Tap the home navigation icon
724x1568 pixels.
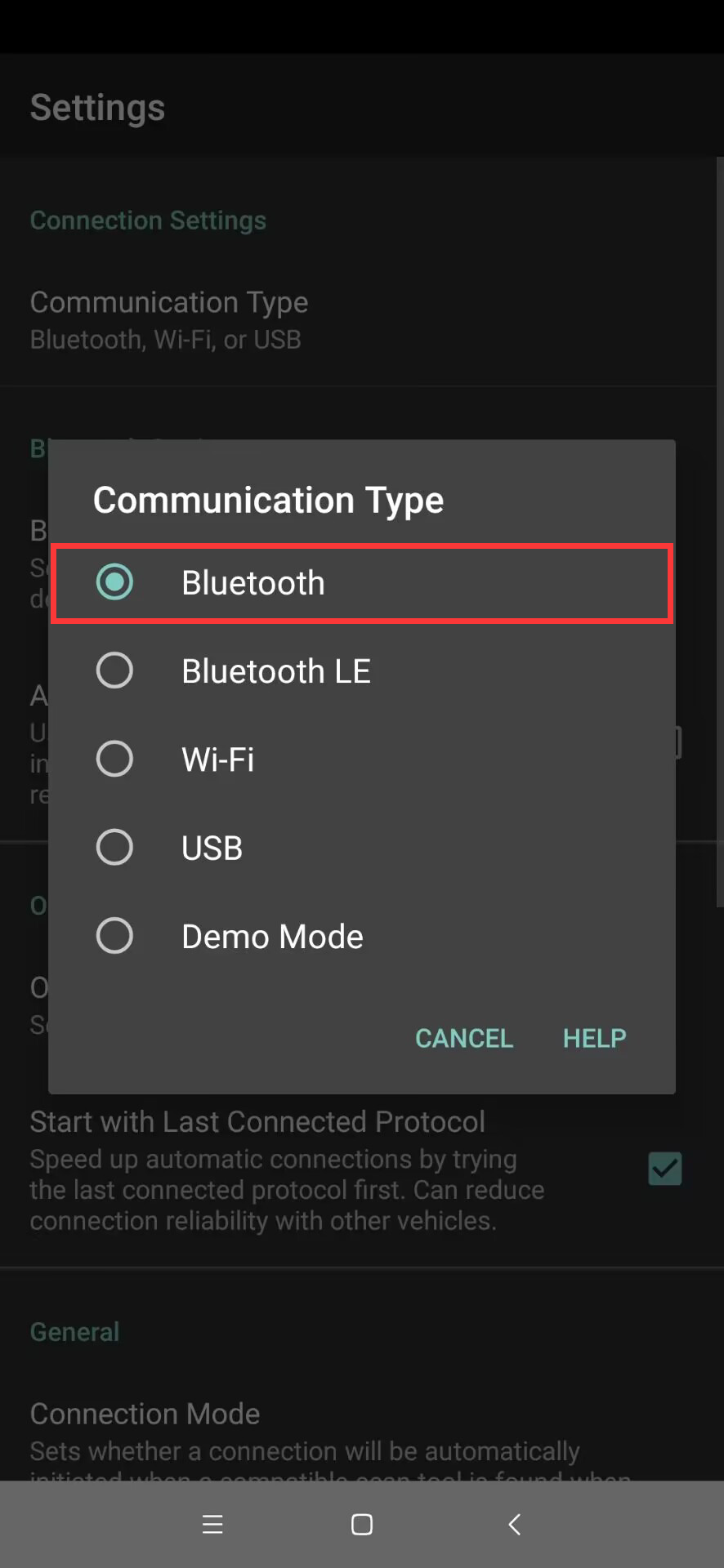362,1524
